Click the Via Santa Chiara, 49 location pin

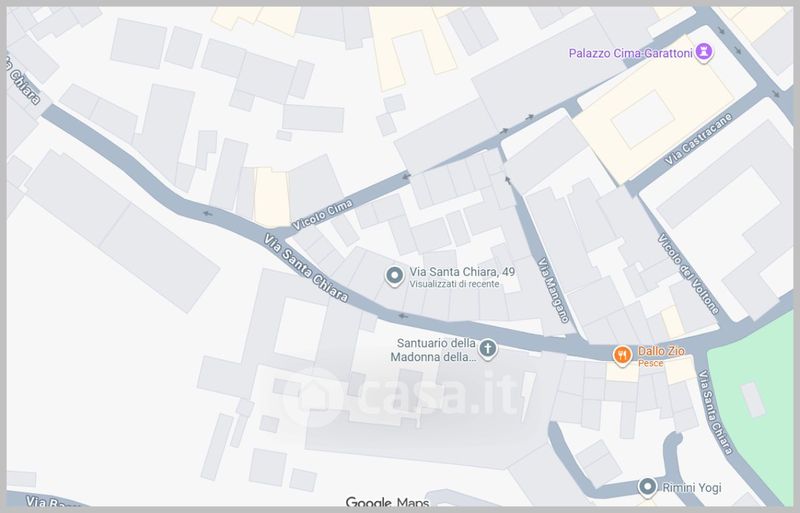tap(394, 276)
